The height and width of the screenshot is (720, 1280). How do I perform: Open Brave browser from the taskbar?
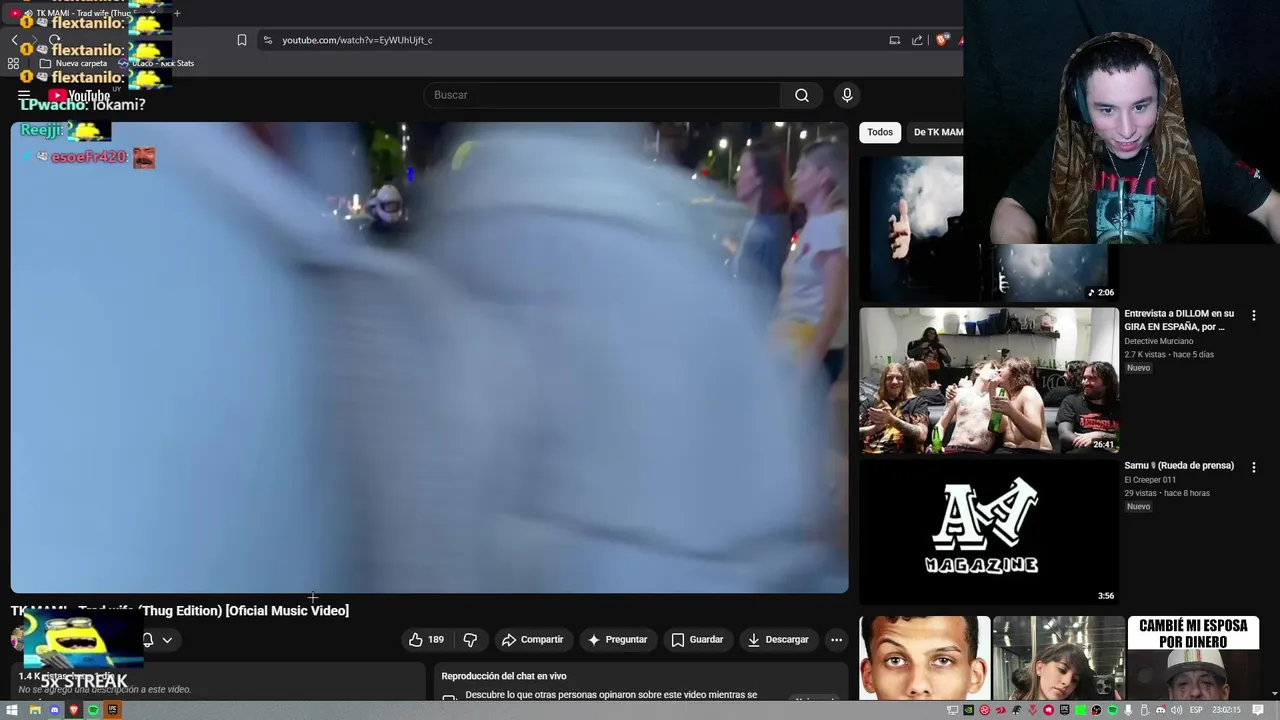[74, 710]
